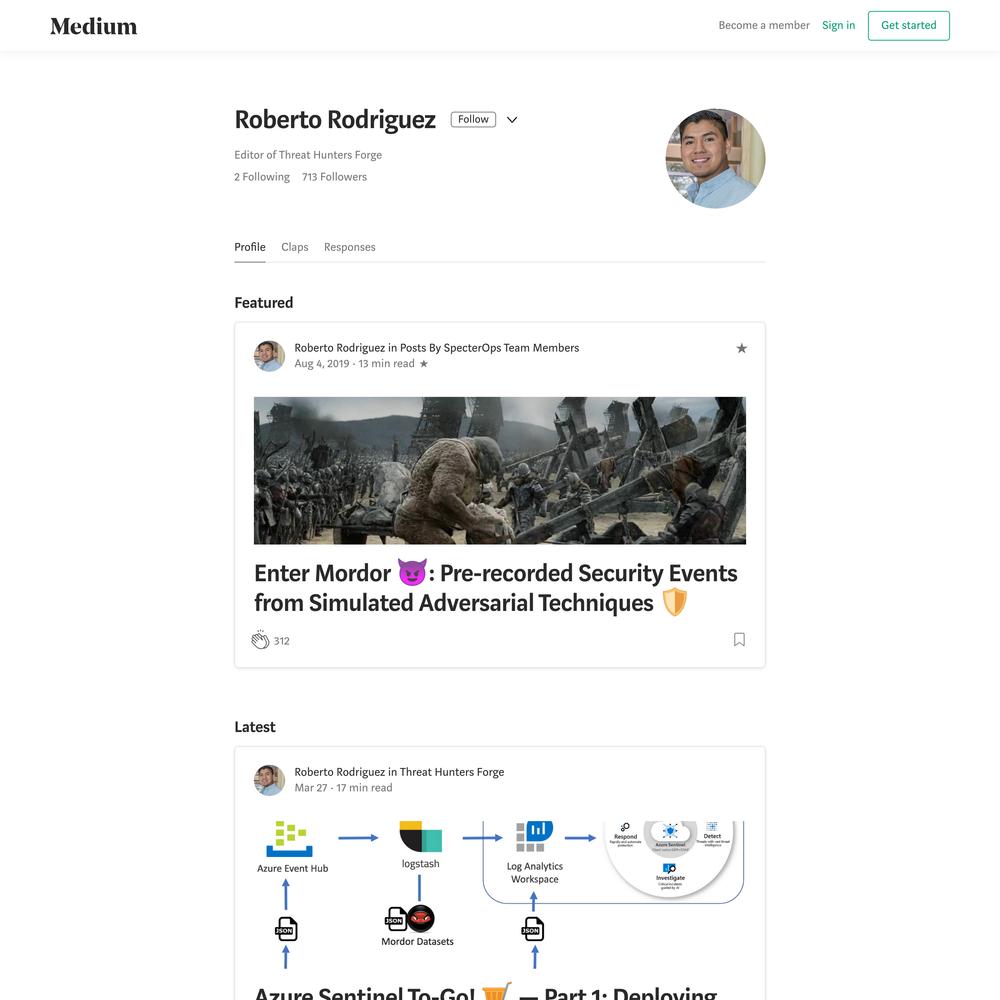The height and width of the screenshot is (1000, 1000).
Task: Switch to the Responses tab
Action: pyautogui.click(x=349, y=247)
